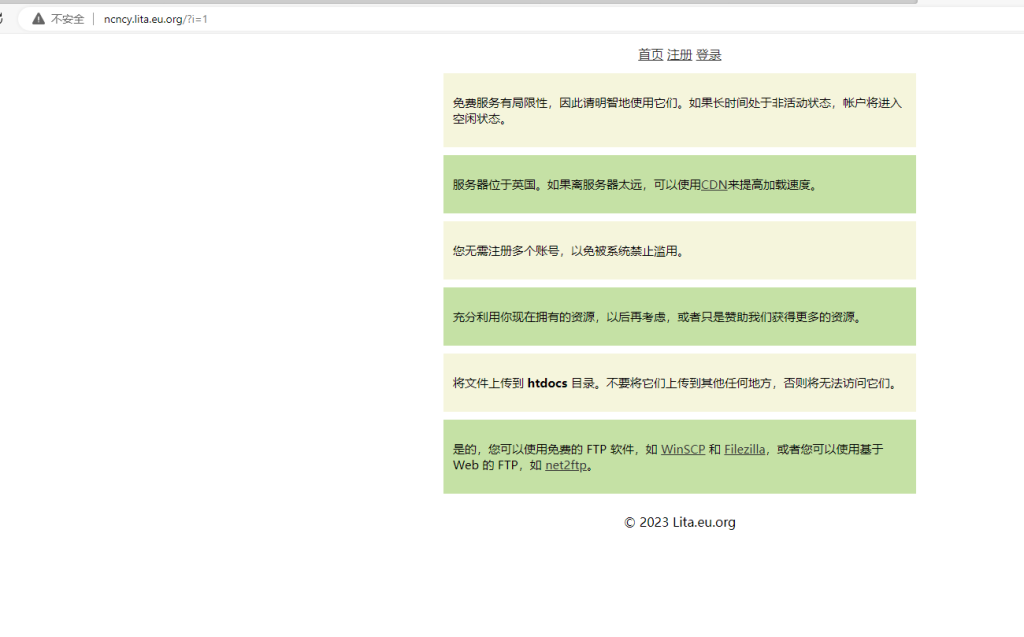Open the Filezilla link

(745, 450)
